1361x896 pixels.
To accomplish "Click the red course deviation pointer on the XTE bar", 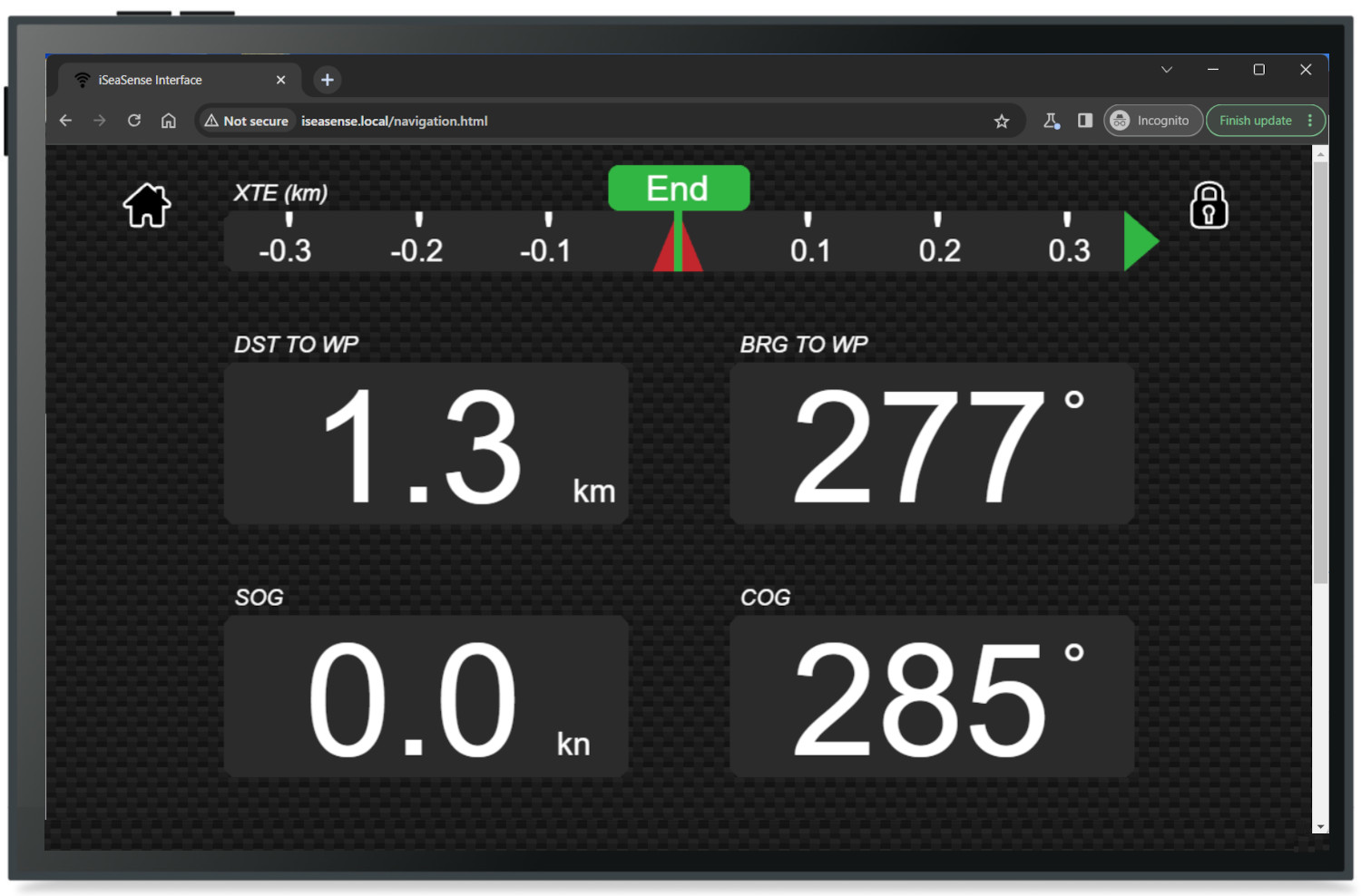I will click(x=679, y=249).
